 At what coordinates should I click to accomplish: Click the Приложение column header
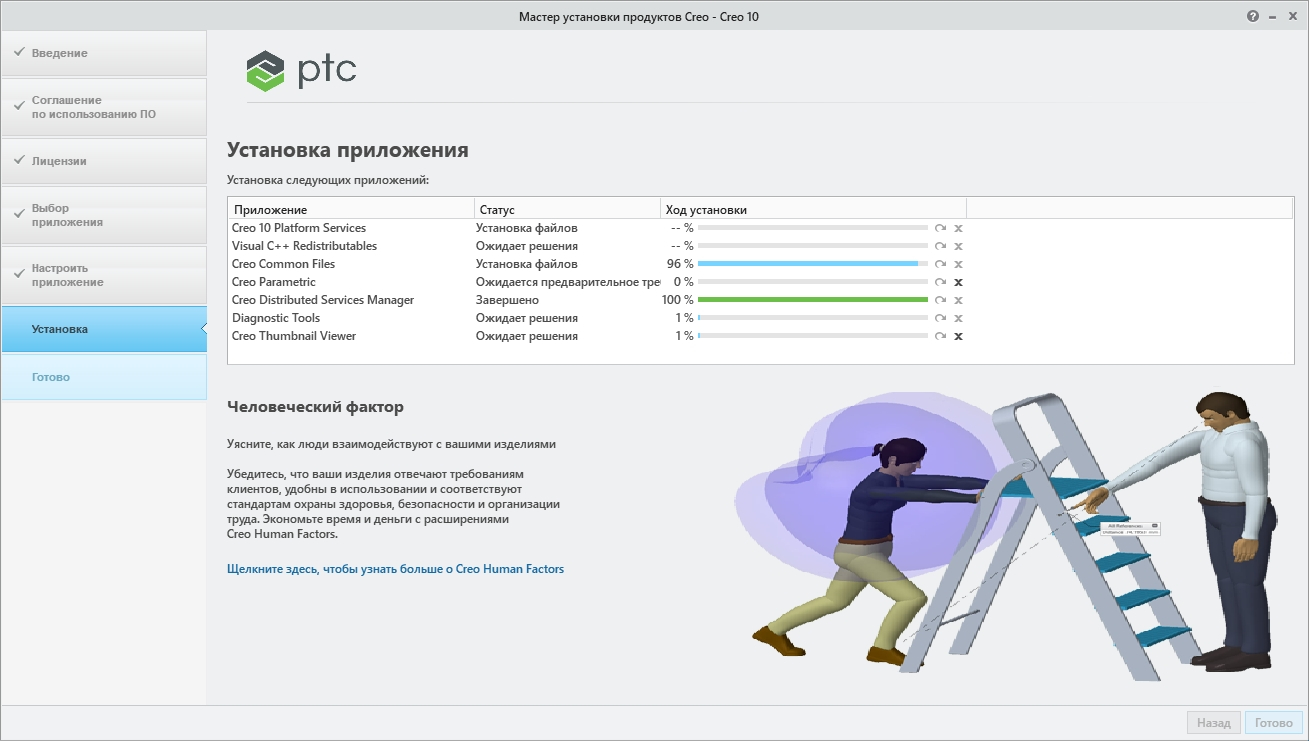tap(351, 210)
